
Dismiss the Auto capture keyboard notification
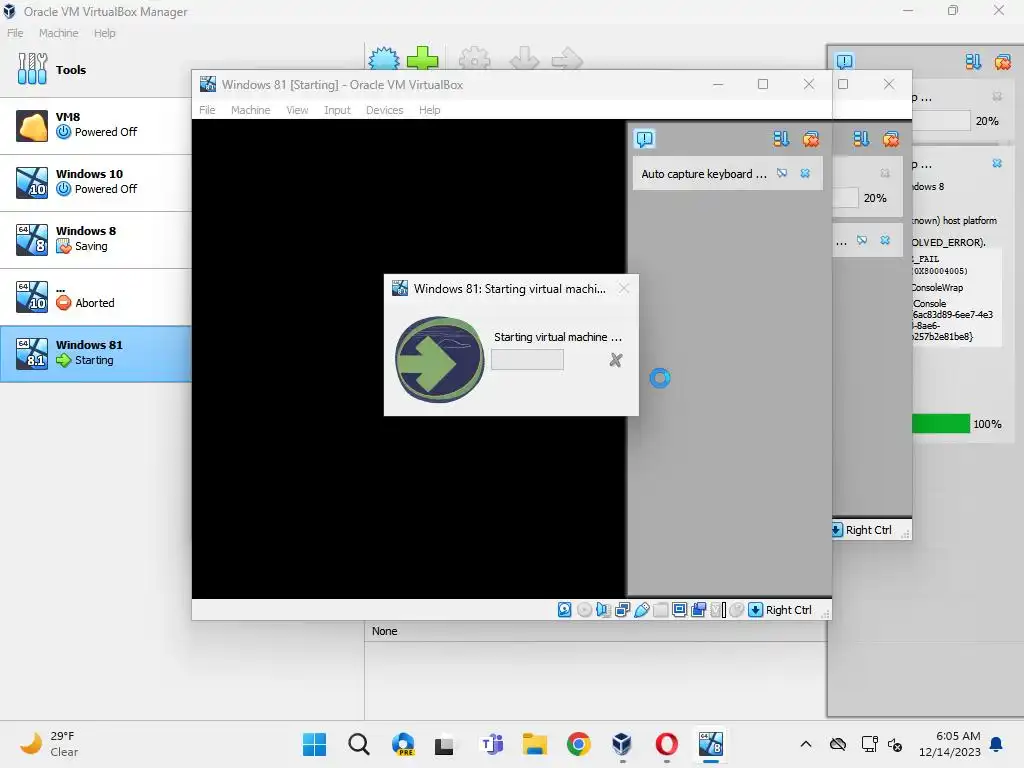click(805, 173)
